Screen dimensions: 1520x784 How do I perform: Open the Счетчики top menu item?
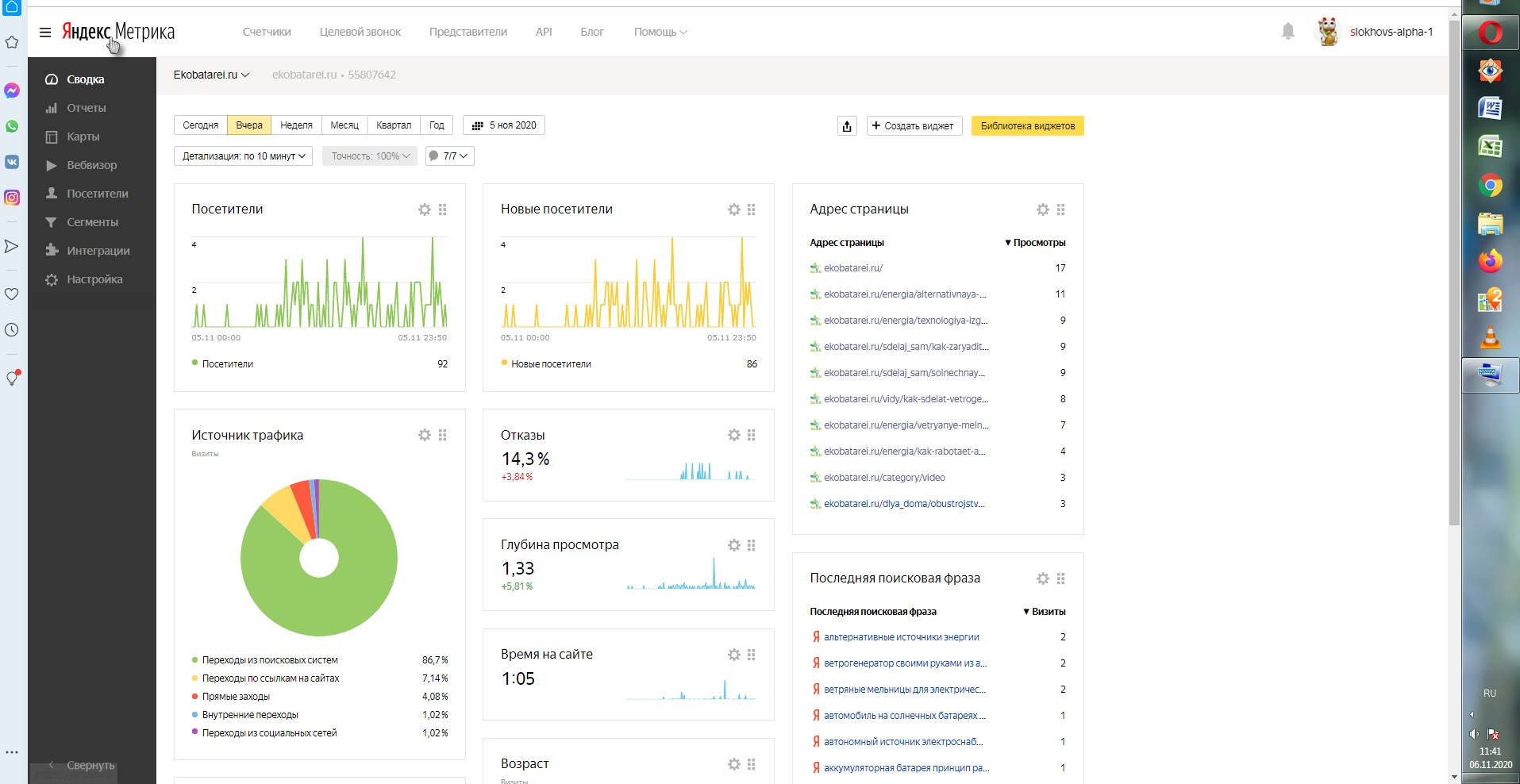[x=267, y=33]
